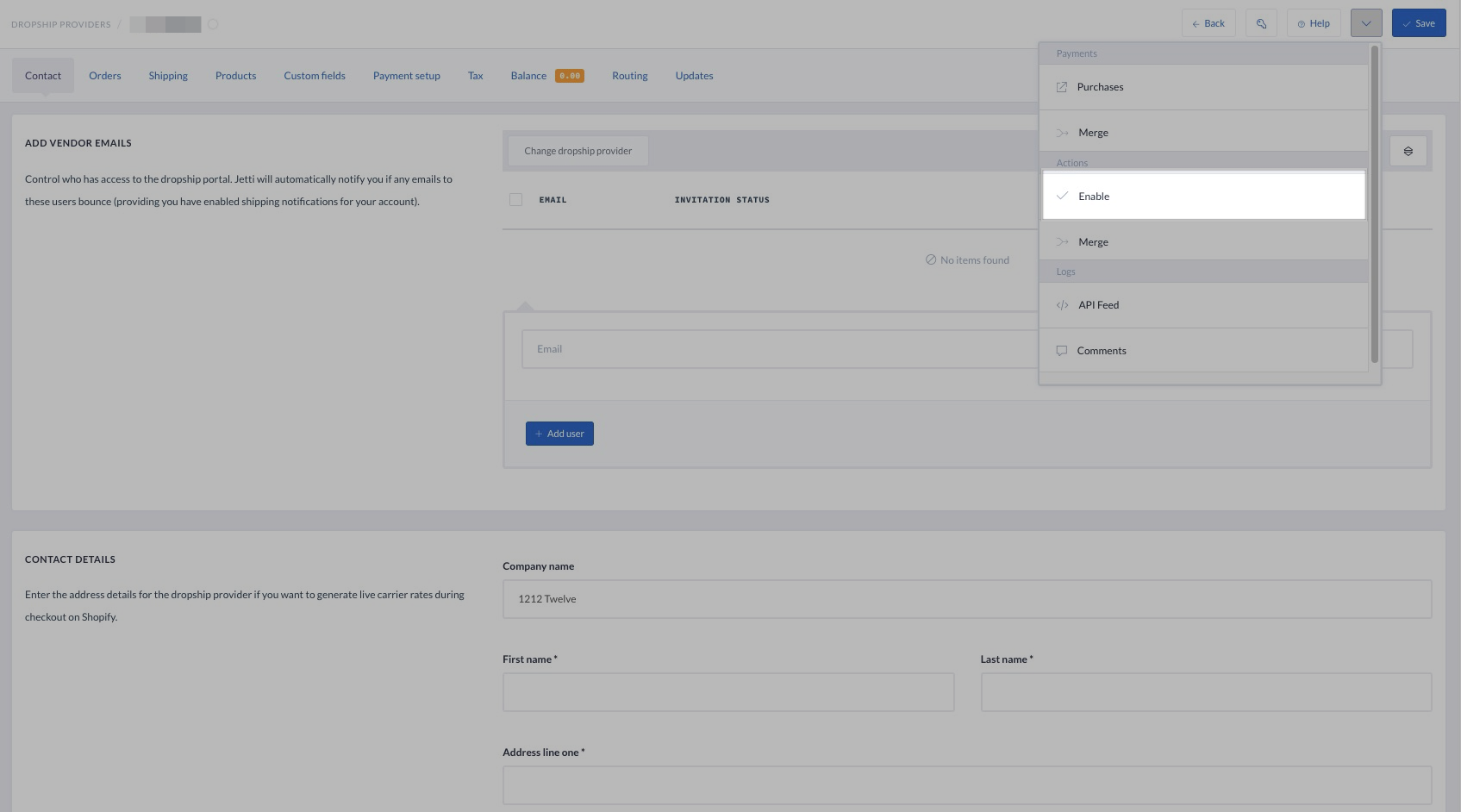Click the dropdown menu scrollbar

(x=1375, y=204)
